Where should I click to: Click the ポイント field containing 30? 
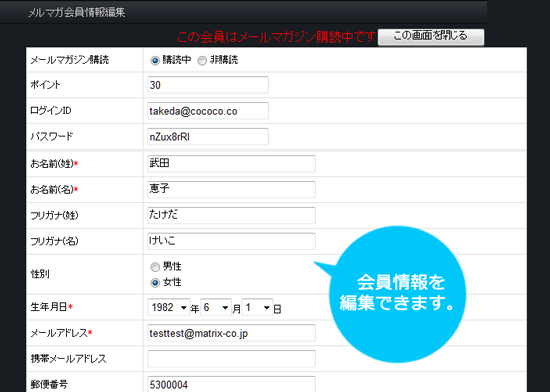coord(208,85)
